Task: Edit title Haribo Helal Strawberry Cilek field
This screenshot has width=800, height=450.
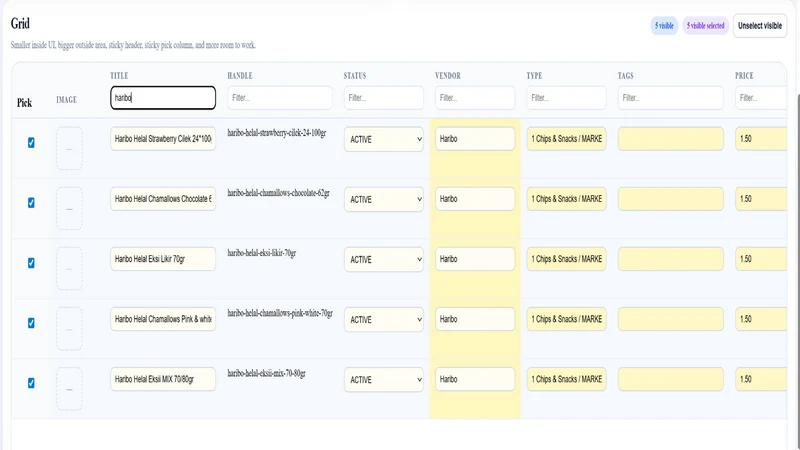Action: click(163, 139)
